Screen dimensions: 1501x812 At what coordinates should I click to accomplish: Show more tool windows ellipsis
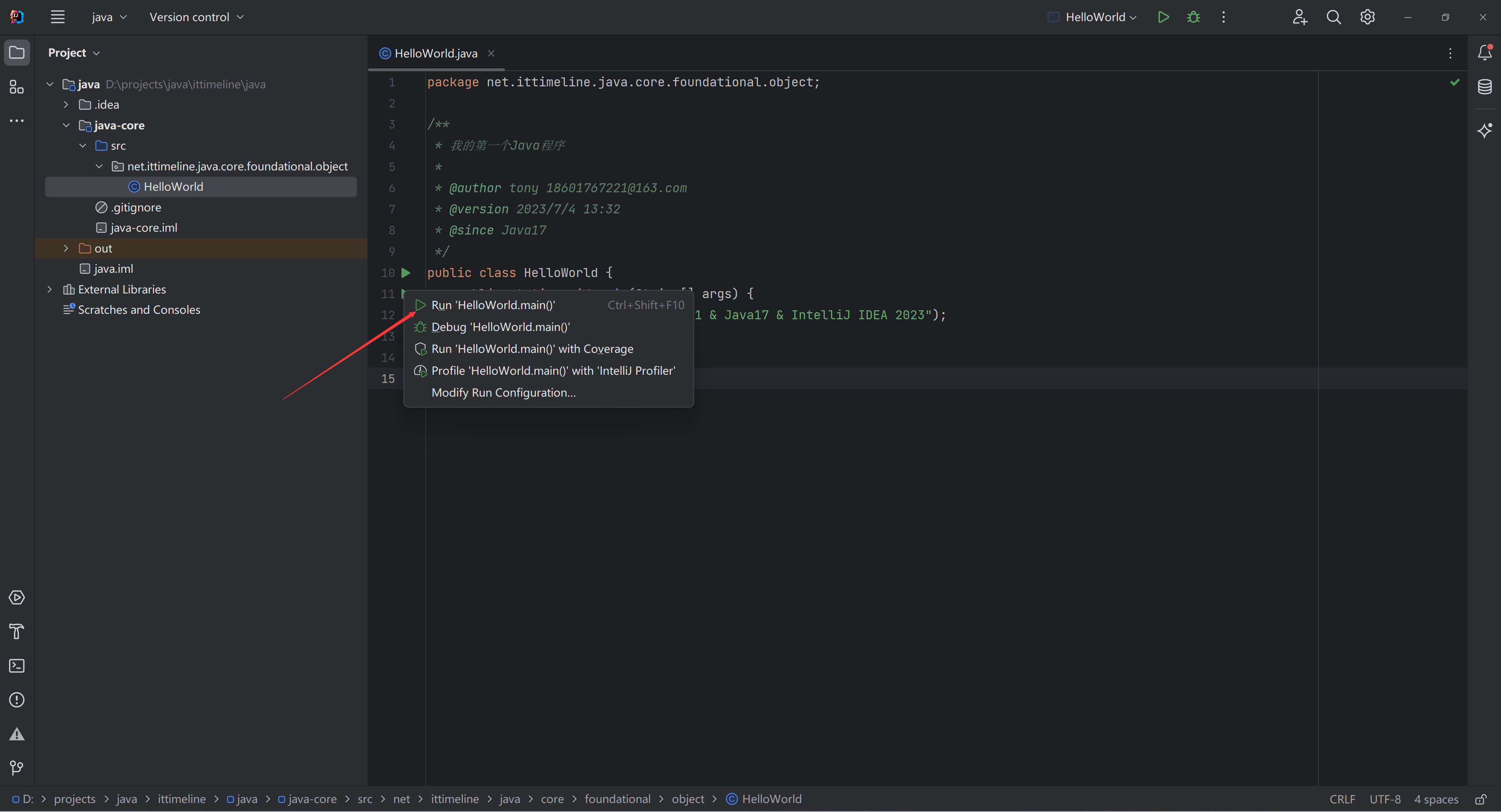pos(17,121)
